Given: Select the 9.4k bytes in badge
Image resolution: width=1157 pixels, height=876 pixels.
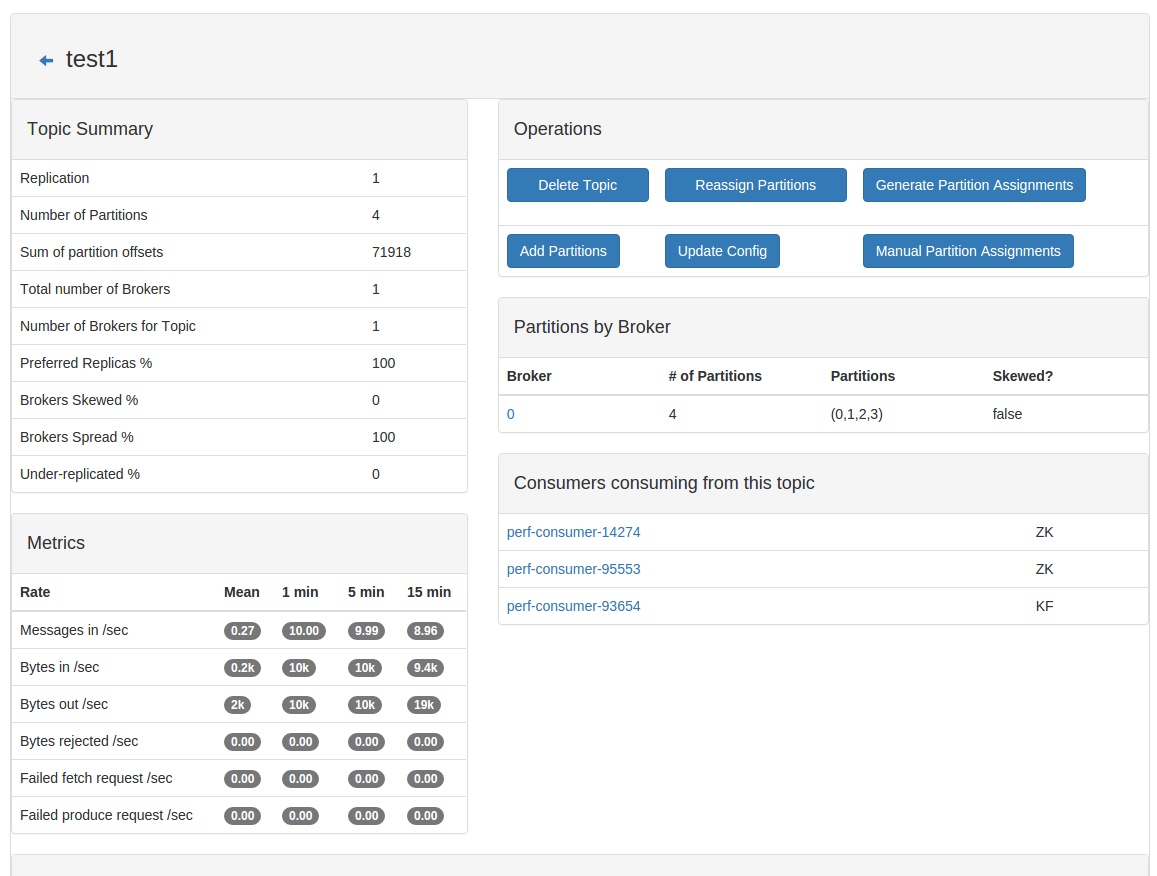Looking at the screenshot, I should [425, 668].
